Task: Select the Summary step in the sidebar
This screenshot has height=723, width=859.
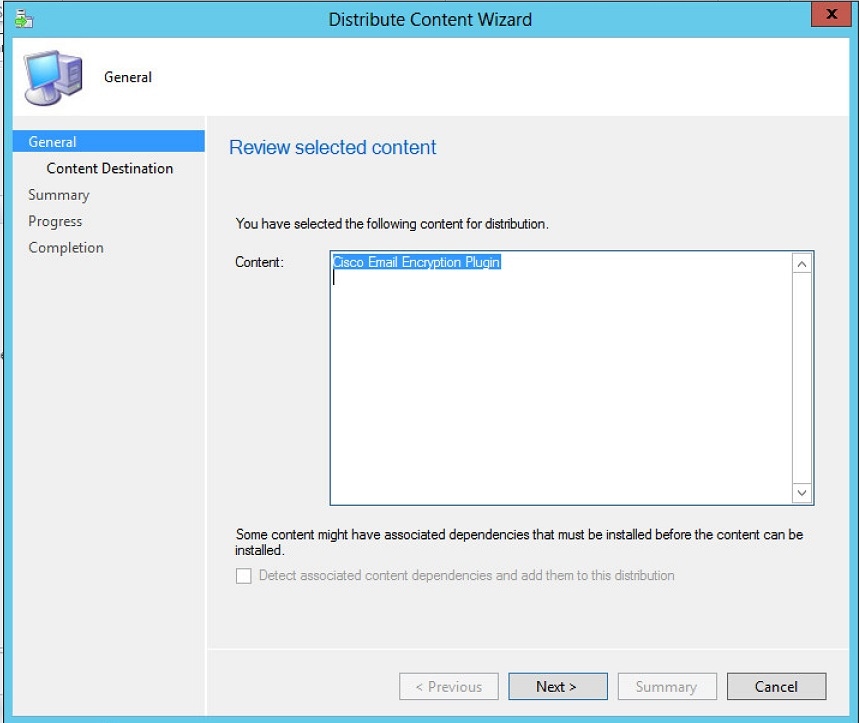Action: [x=58, y=194]
